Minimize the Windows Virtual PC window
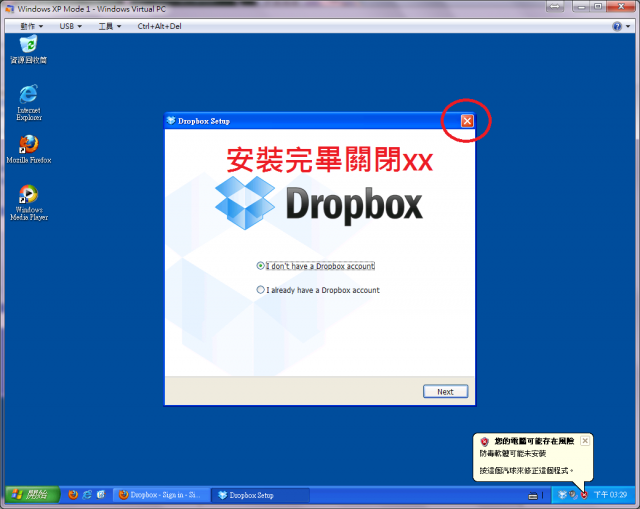 [582, 7]
